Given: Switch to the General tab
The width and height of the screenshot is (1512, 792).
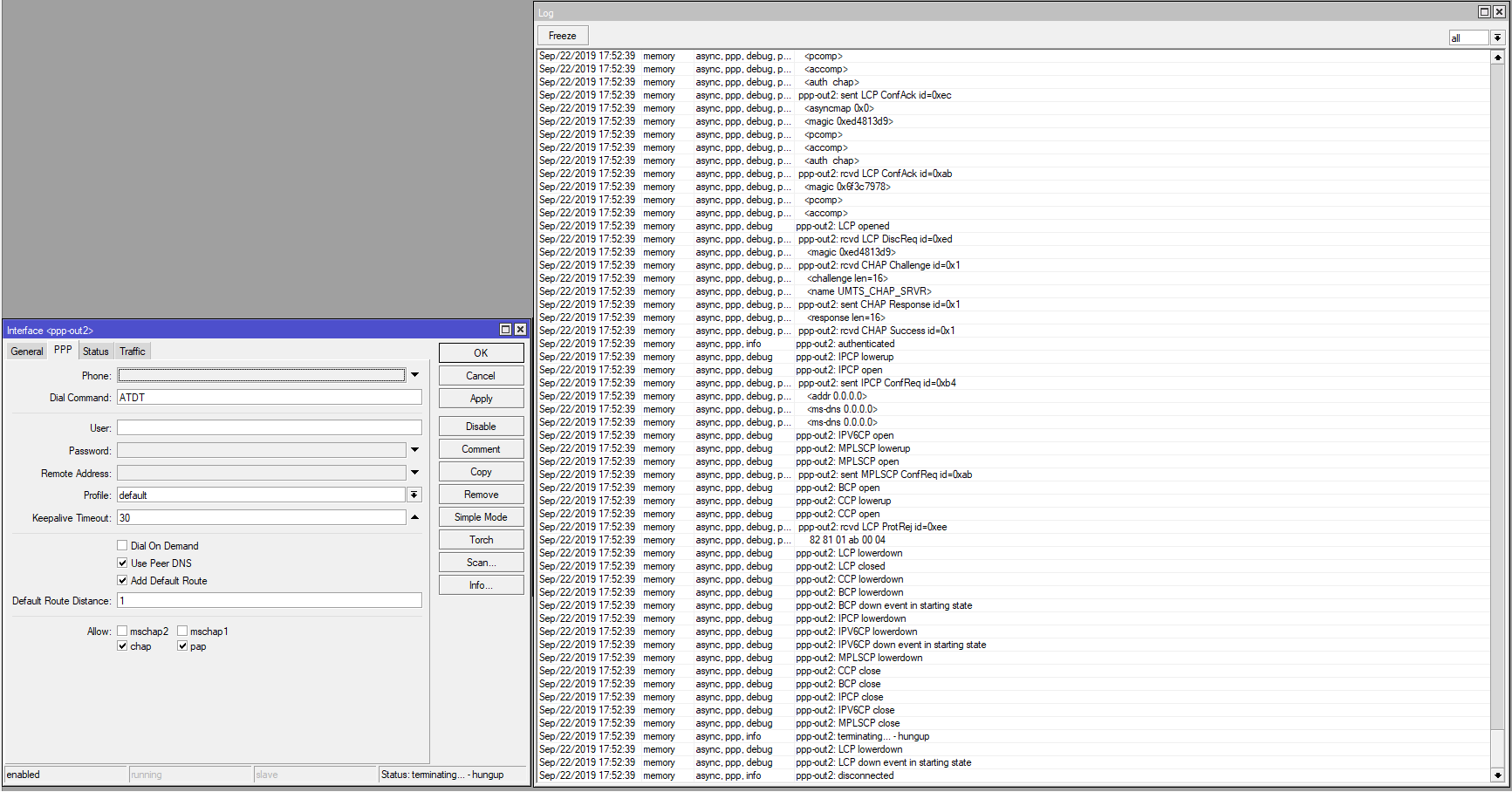Looking at the screenshot, I should (27, 352).
